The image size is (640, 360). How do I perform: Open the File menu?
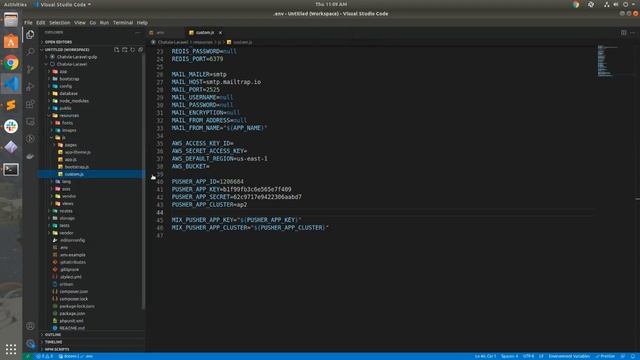point(28,23)
